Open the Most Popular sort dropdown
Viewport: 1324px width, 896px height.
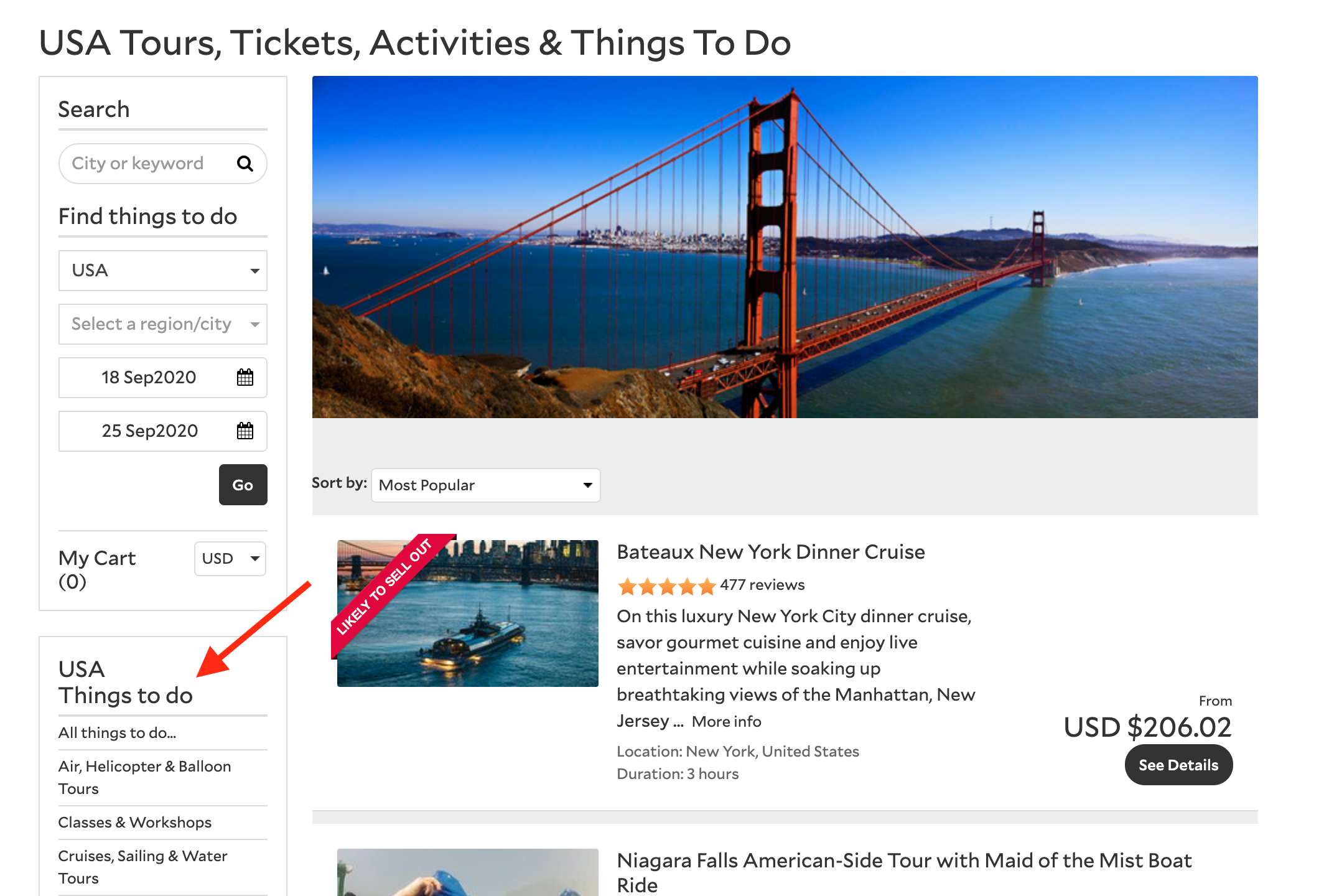(x=486, y=485)
